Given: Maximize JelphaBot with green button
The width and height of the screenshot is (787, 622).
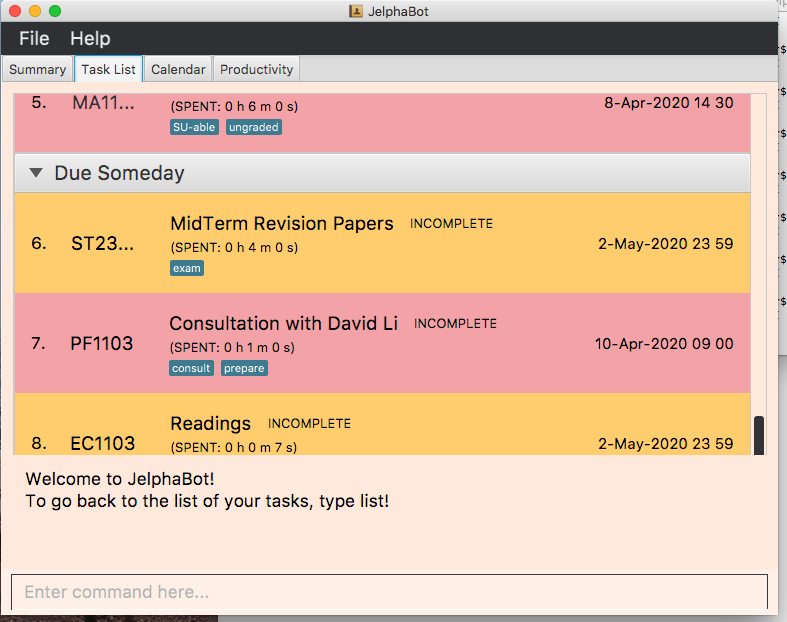Looking at the screenshot, I should pyautogui.click(x=55, y=11).
